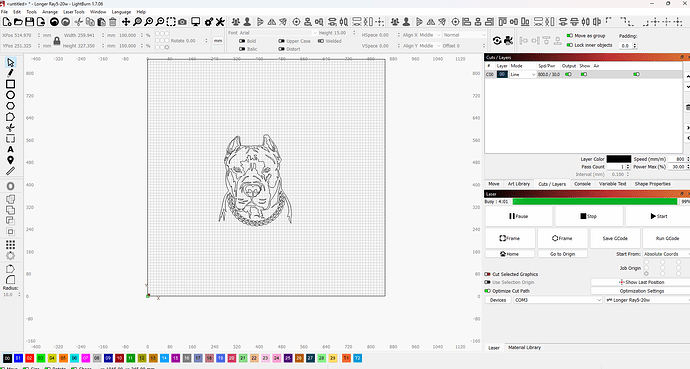Open the Start From Absolute Coords dropdown
This screenshot has height=369, width=690.
(x=666, y=254)
